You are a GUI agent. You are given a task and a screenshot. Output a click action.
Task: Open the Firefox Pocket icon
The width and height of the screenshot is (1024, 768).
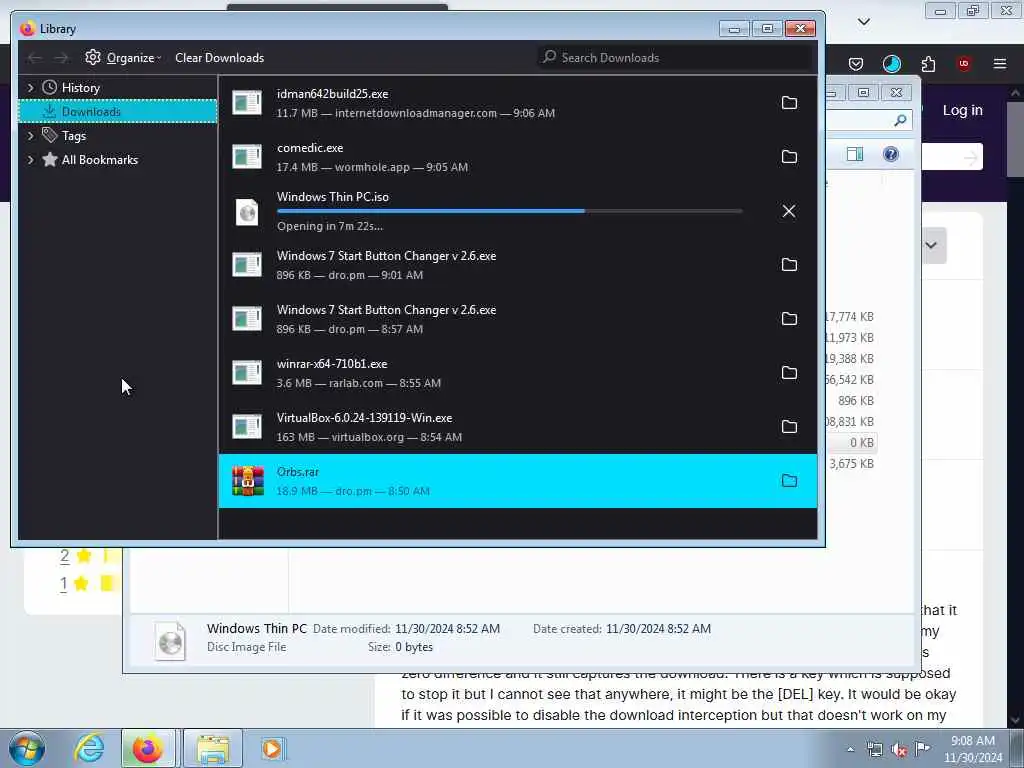(856, 63)
